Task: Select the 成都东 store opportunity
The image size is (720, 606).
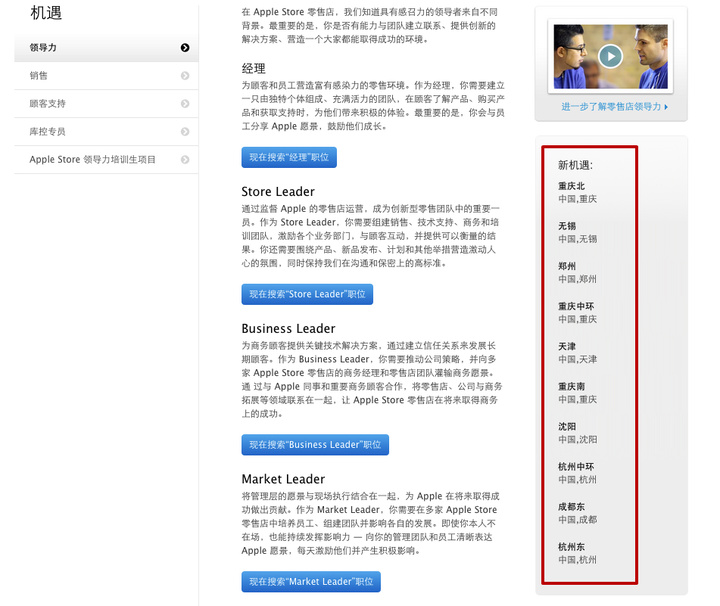Action: (572, 506)
